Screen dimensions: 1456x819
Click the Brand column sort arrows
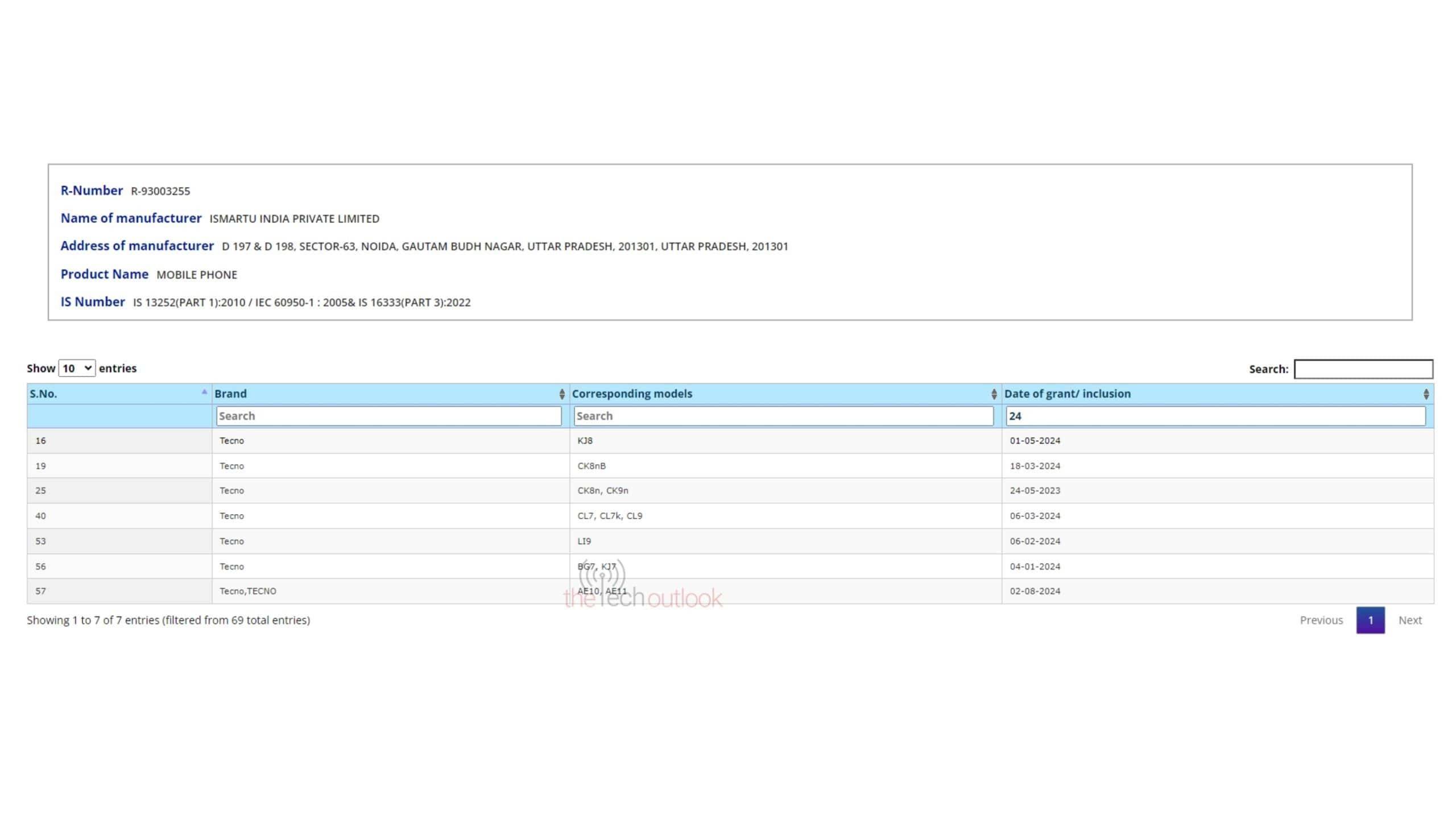561,394
